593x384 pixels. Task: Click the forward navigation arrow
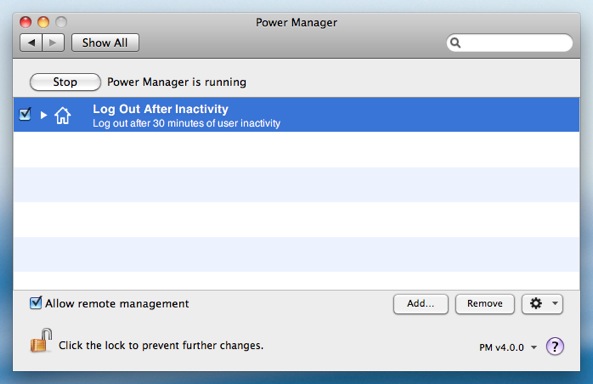point(53,43)
